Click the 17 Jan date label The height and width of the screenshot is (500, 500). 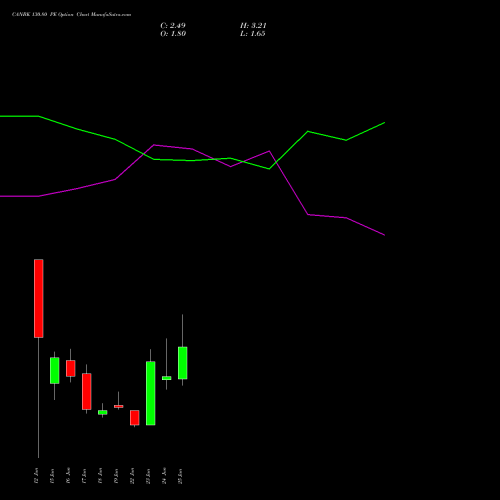pyautogui.click(x=84, y=476)
